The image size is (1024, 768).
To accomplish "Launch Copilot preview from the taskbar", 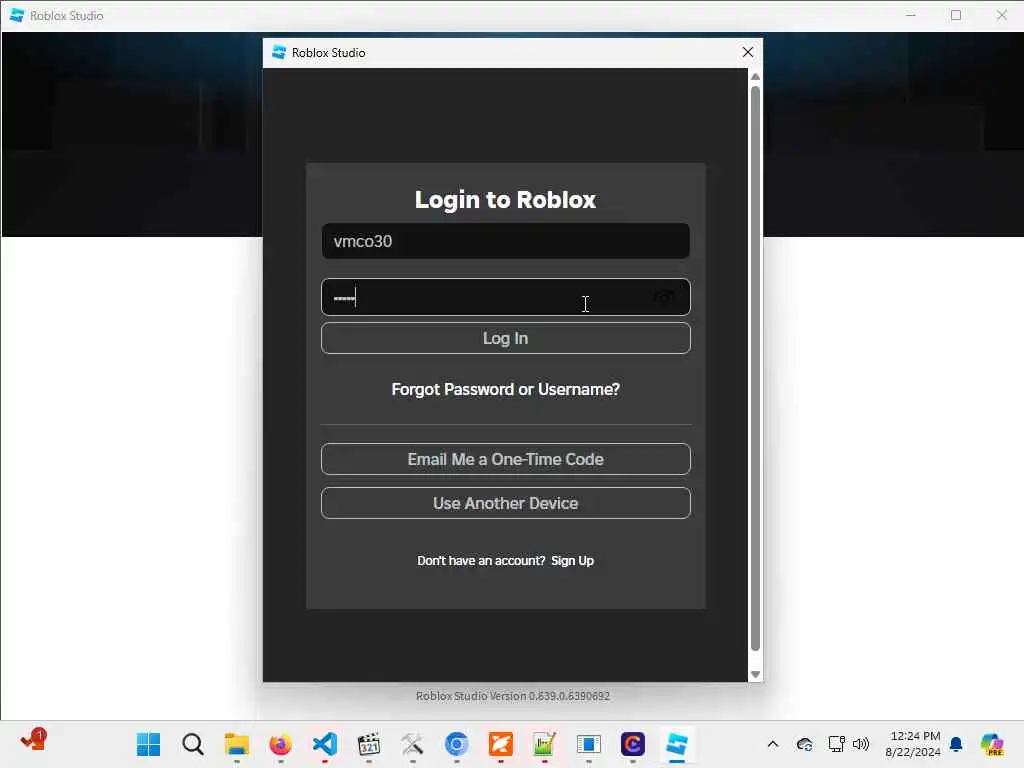I will [x=992, y=744].
